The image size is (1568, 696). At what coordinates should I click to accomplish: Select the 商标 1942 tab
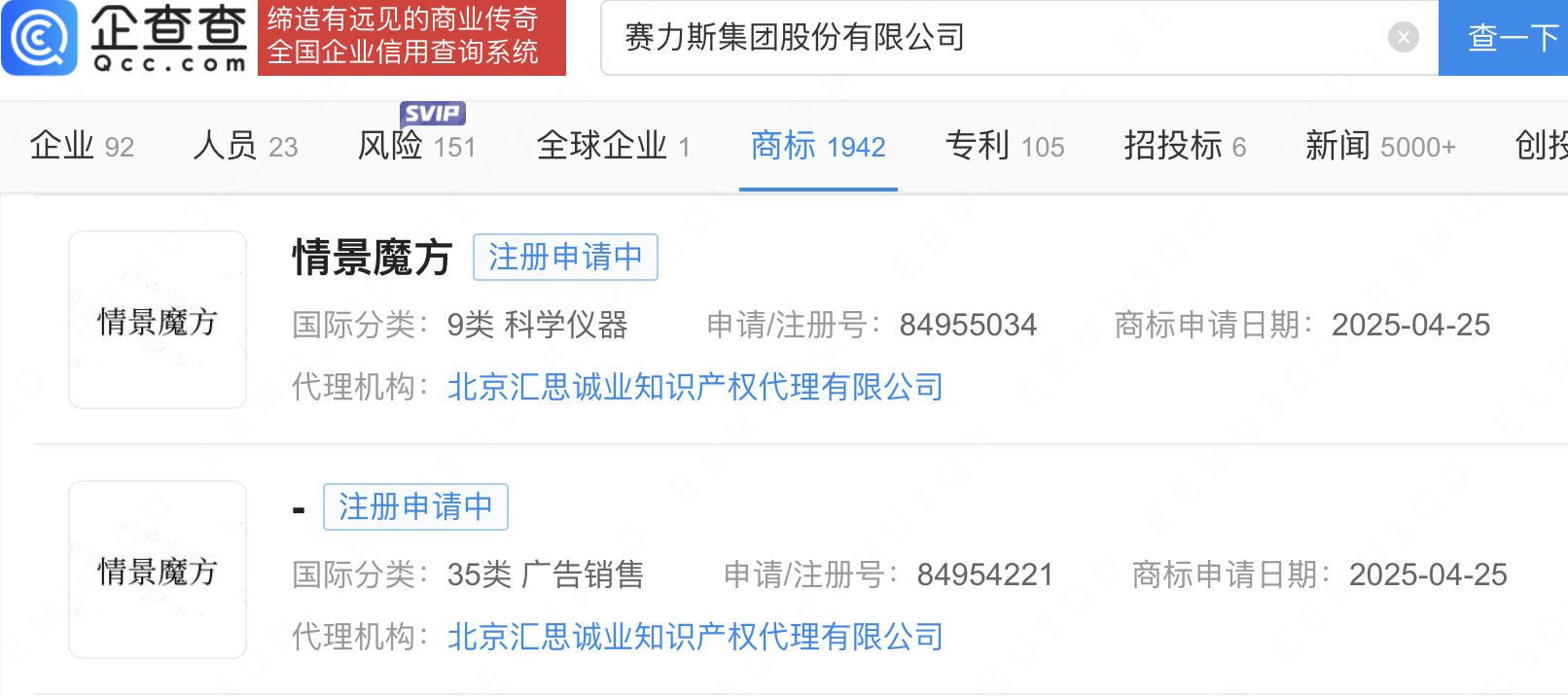point(818,147)
